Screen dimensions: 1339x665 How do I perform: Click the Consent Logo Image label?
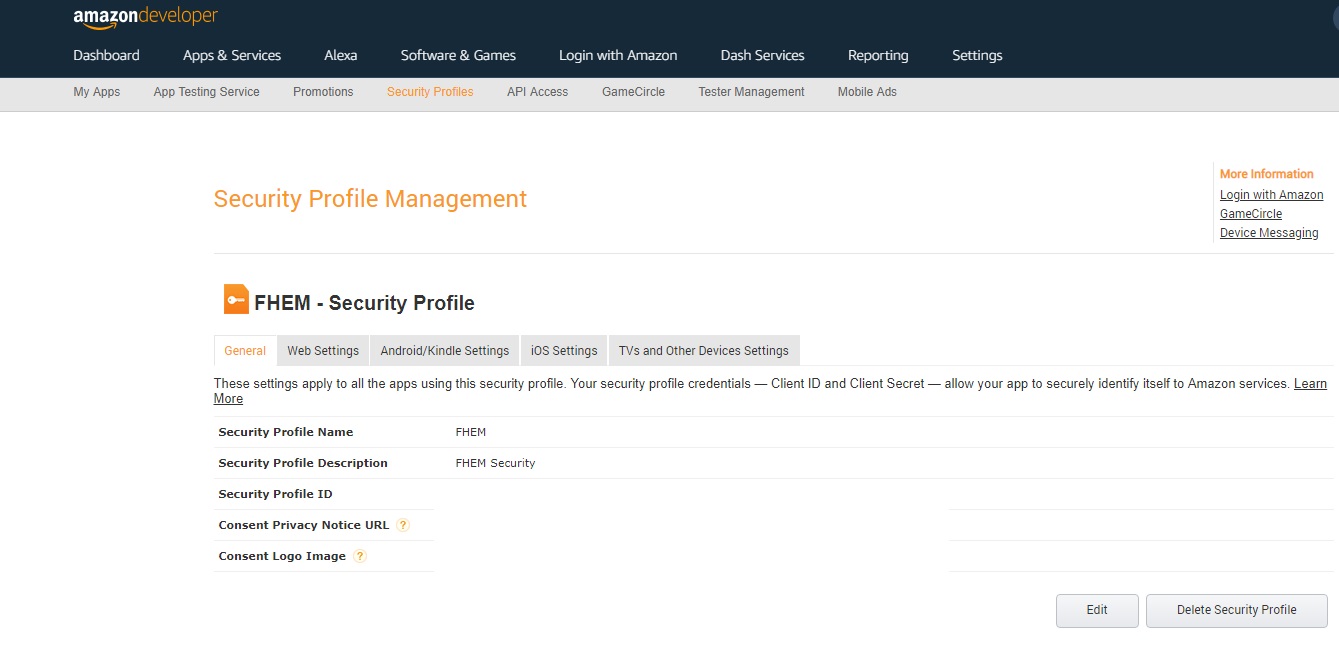pyautogui.click(x=282, y=556)
